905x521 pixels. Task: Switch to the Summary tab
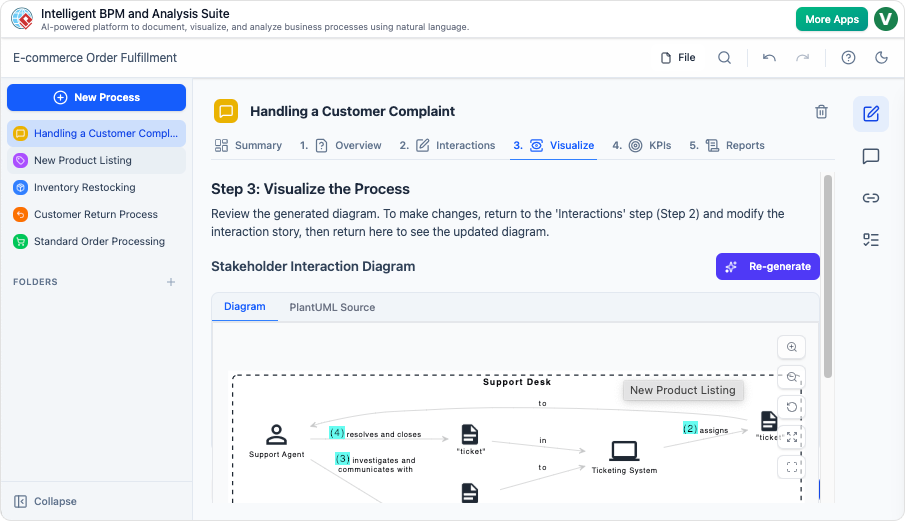tap(248, 145)
